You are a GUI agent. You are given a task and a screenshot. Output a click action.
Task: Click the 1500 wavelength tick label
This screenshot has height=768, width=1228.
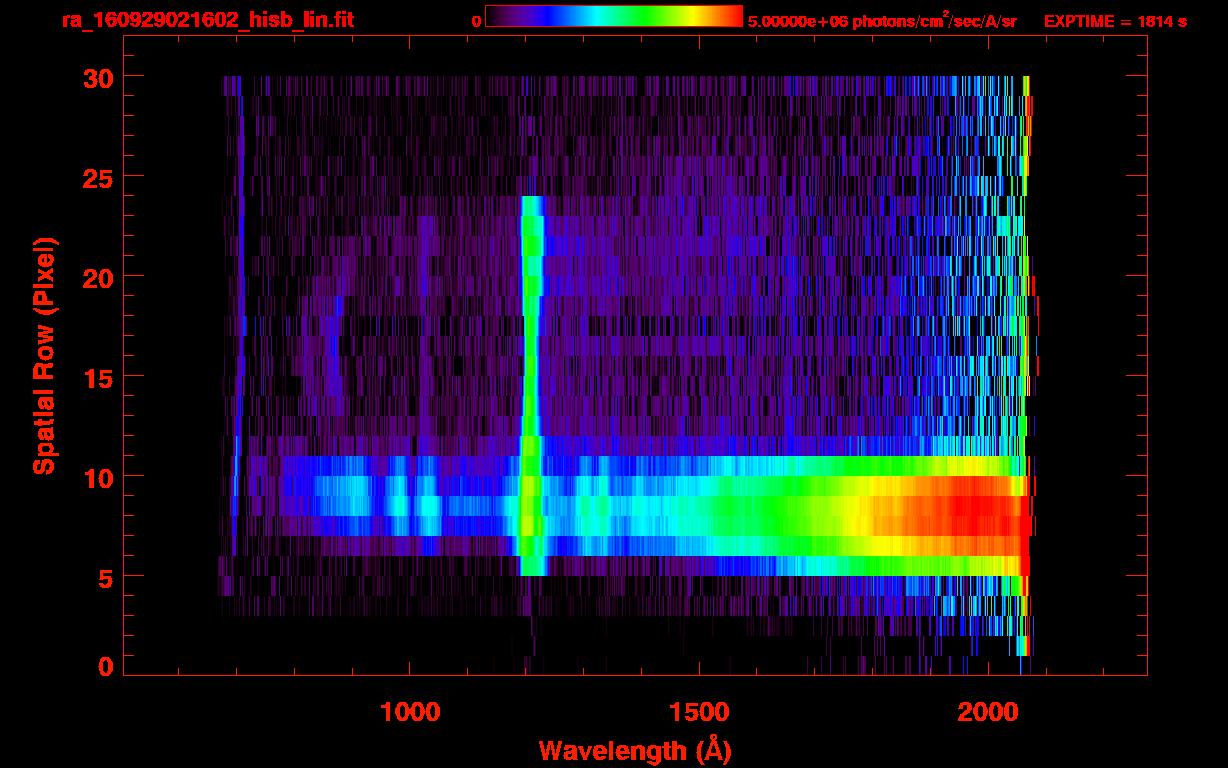698,712
